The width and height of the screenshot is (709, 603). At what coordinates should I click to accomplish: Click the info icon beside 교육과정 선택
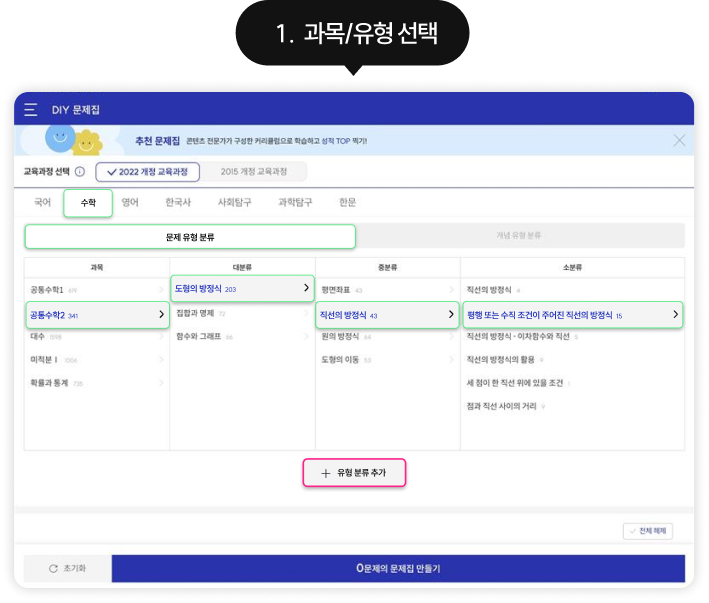(x=79, y=172)
